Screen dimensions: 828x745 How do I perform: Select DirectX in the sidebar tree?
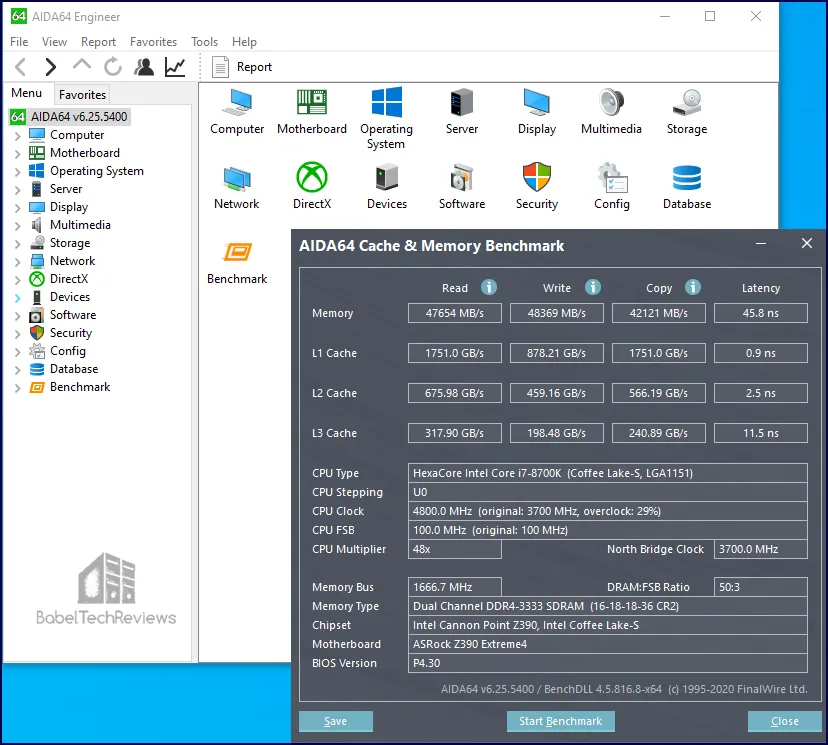point(69,279)
